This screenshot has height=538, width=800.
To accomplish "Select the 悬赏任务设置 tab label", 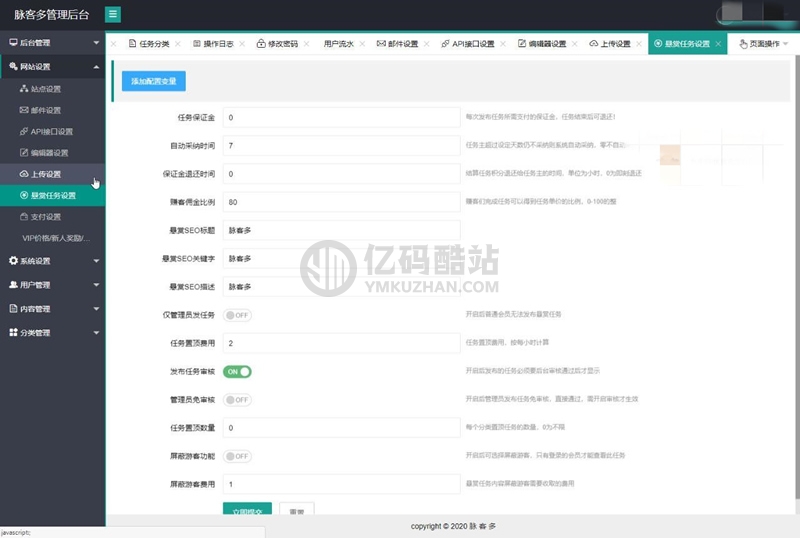I will [687, 44].
